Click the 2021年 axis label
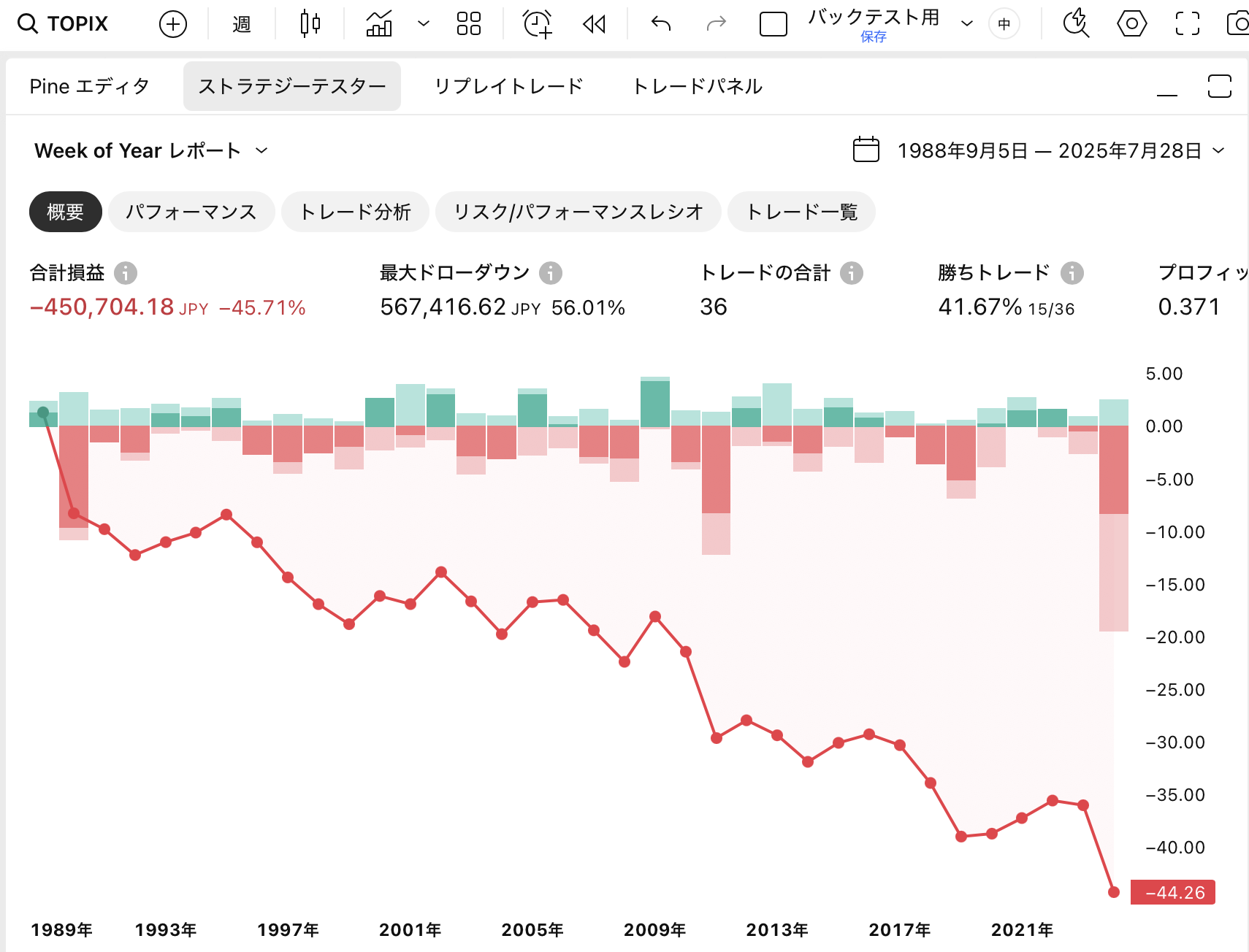1249x952 pixels. click(1023, 930)
